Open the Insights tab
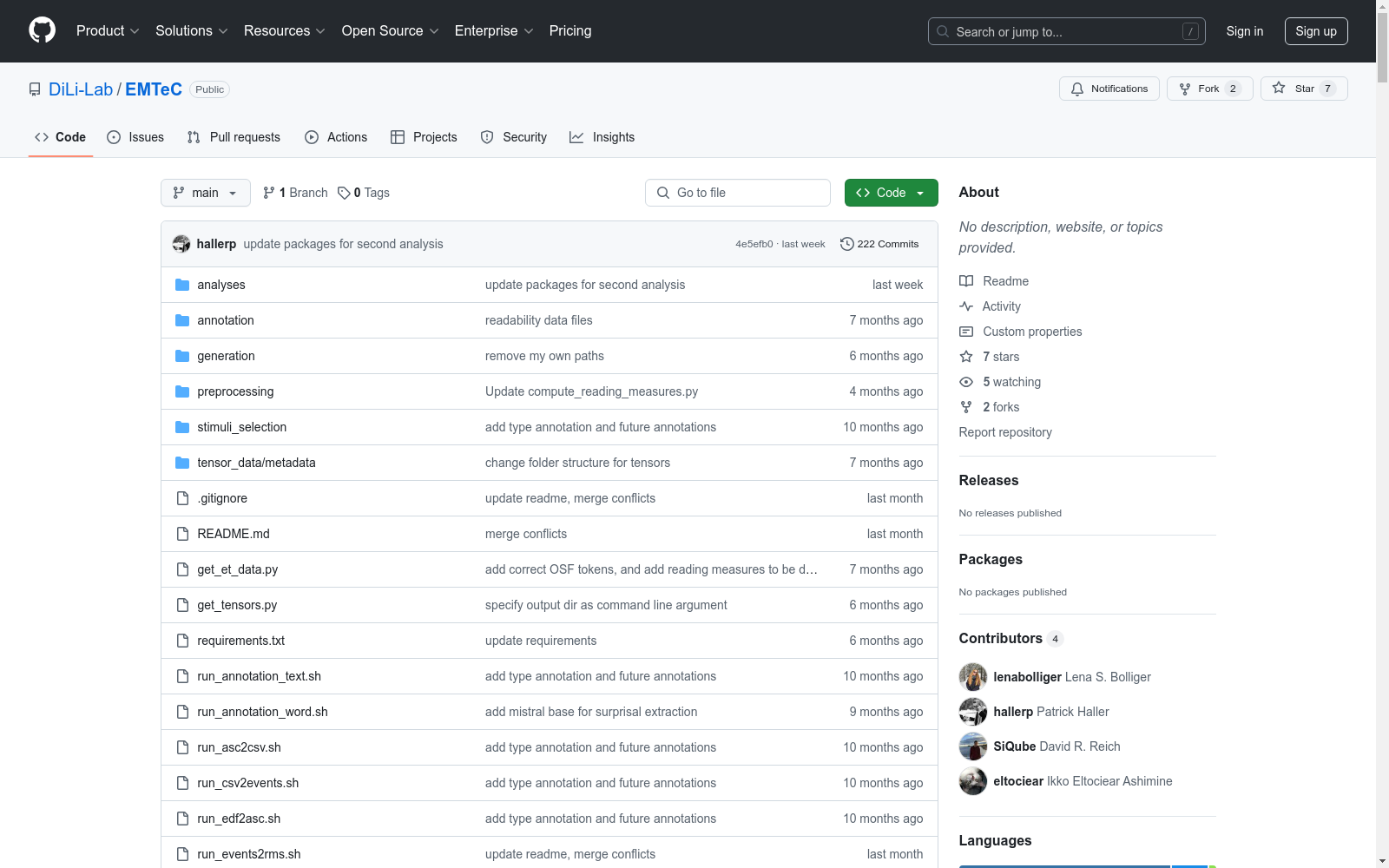The image size is (1389, 868). click(x=602, y=137)
